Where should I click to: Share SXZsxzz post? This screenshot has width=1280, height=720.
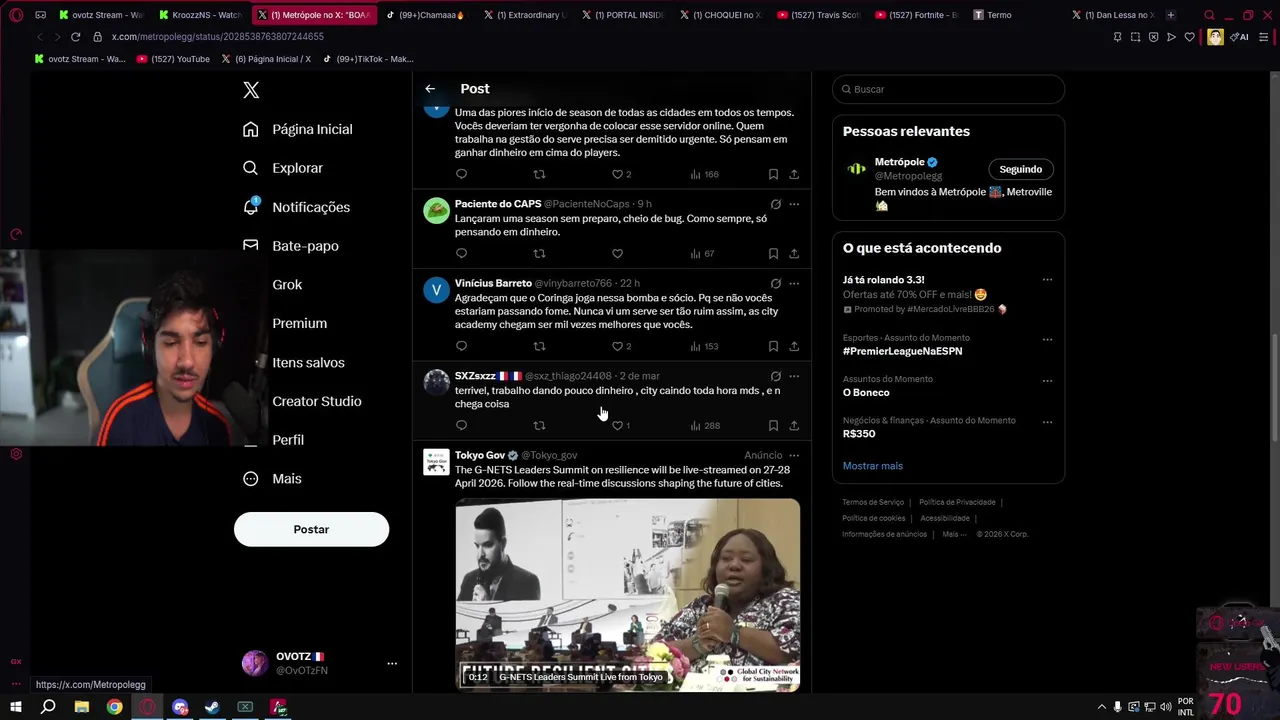[794, 425]
